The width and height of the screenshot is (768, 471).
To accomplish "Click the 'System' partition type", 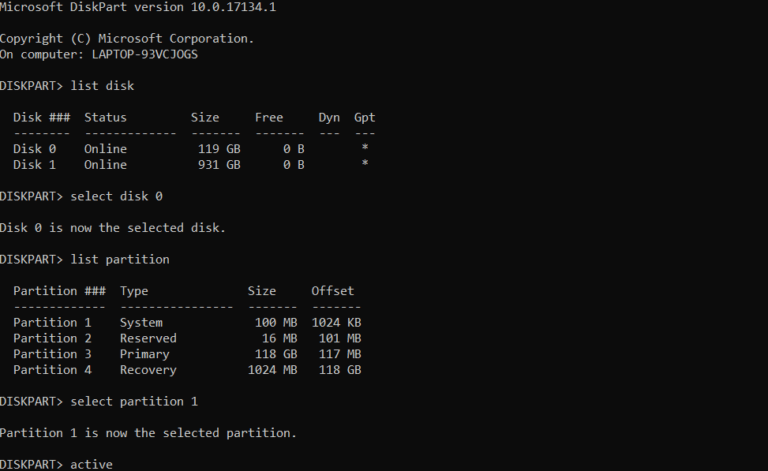I will click(x=142, y=323).
